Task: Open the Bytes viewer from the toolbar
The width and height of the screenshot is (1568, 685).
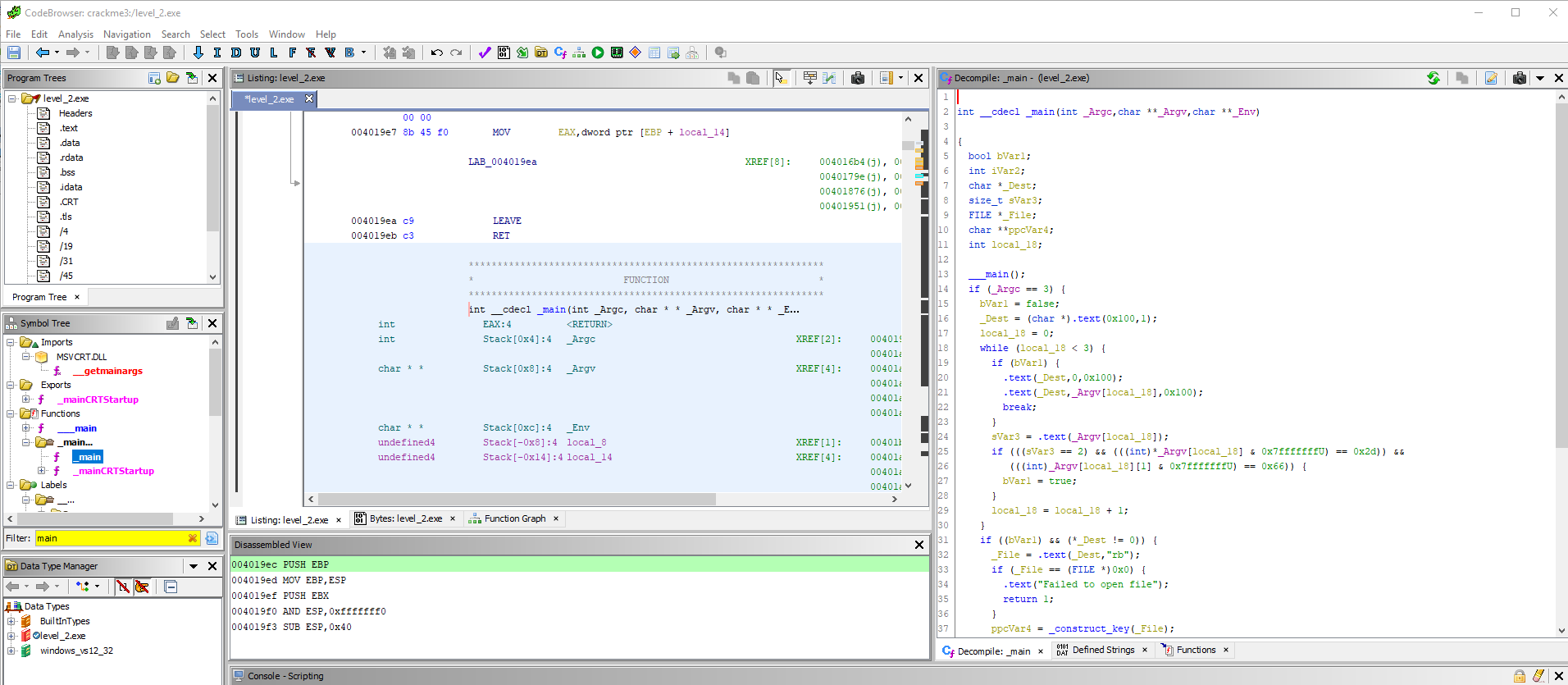Action: pos(504,53)
